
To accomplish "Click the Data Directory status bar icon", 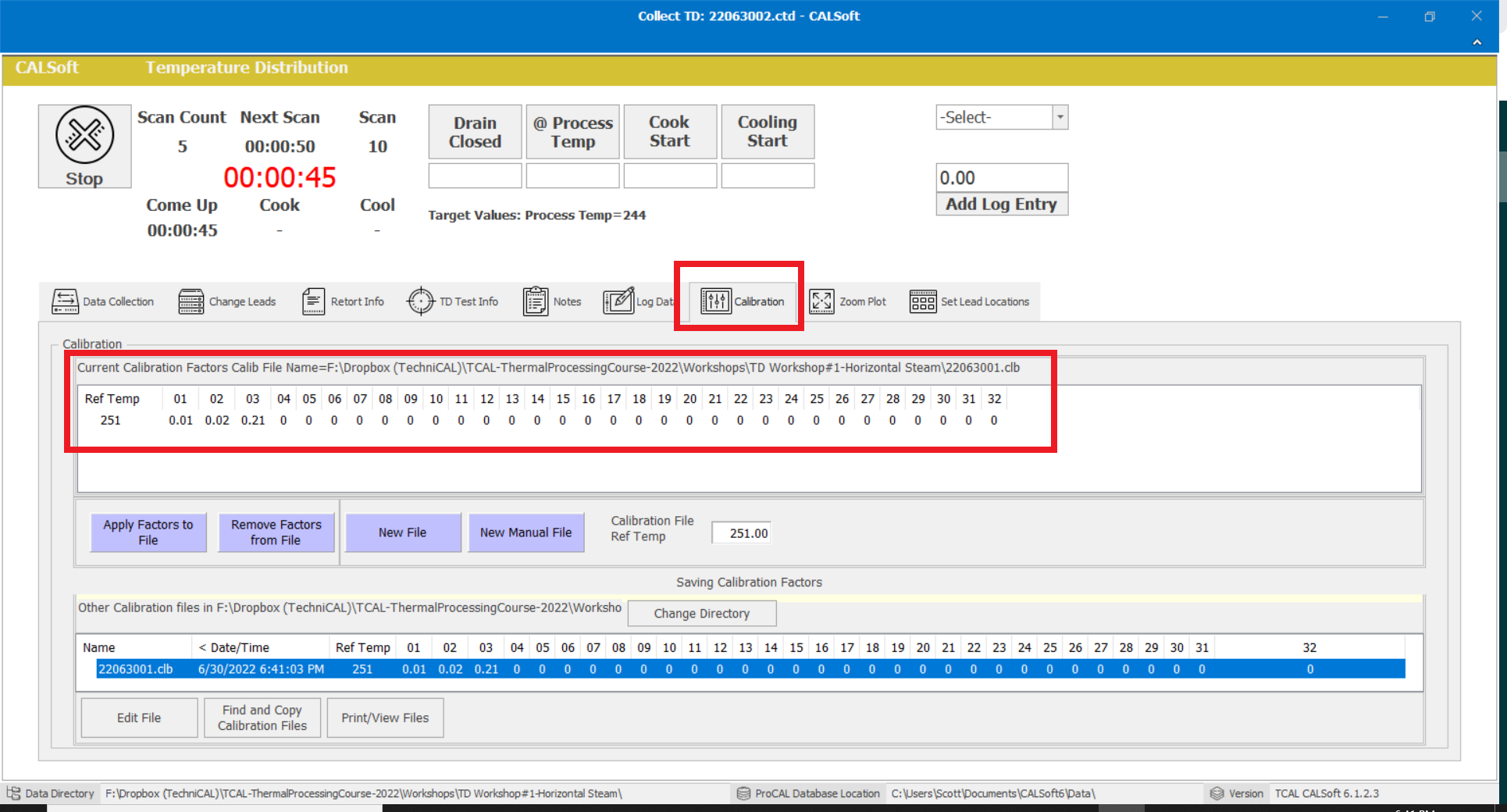I will [13, 793].
